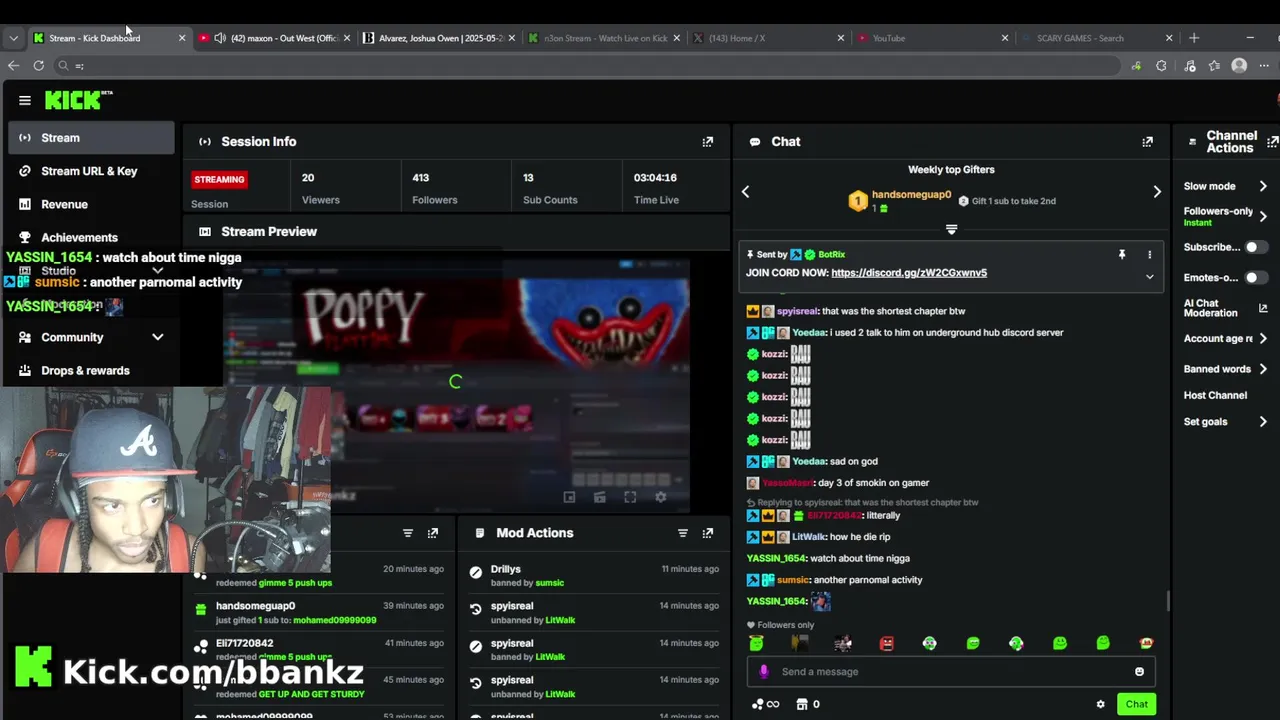This screenshot has height=720, width=1280.
Task: Switch to the YouTube browser tab
Action: tap(932, 38)
